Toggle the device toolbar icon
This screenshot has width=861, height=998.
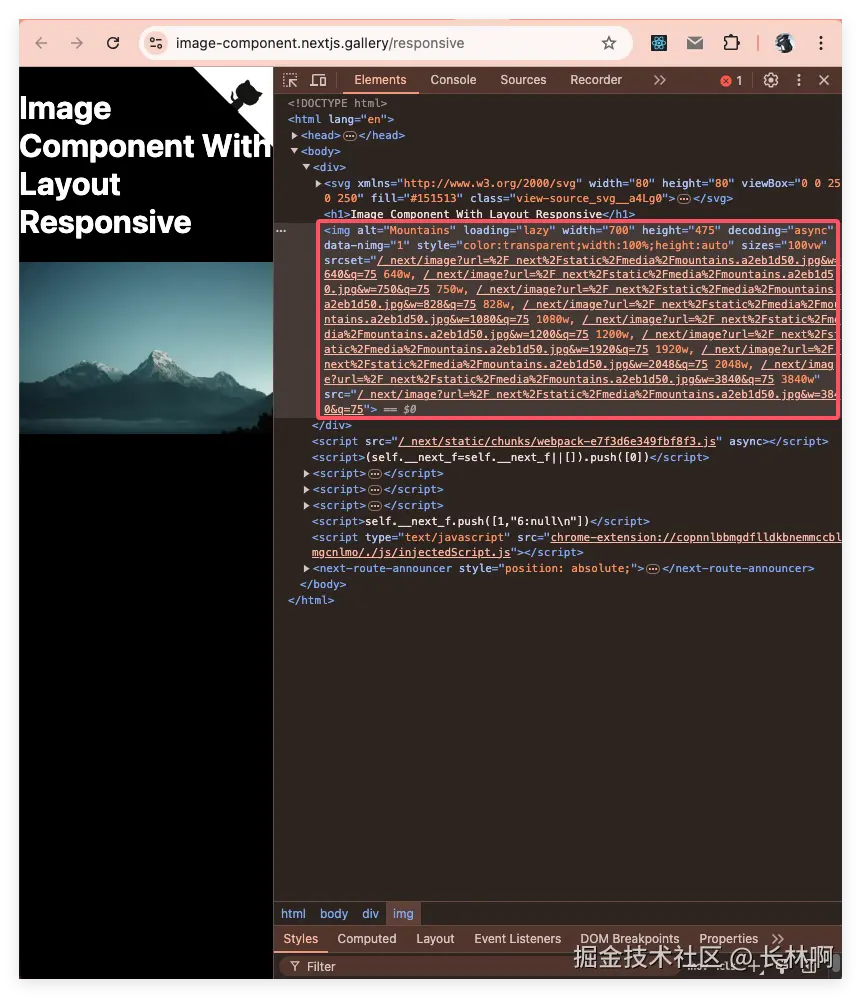point(318,80)
